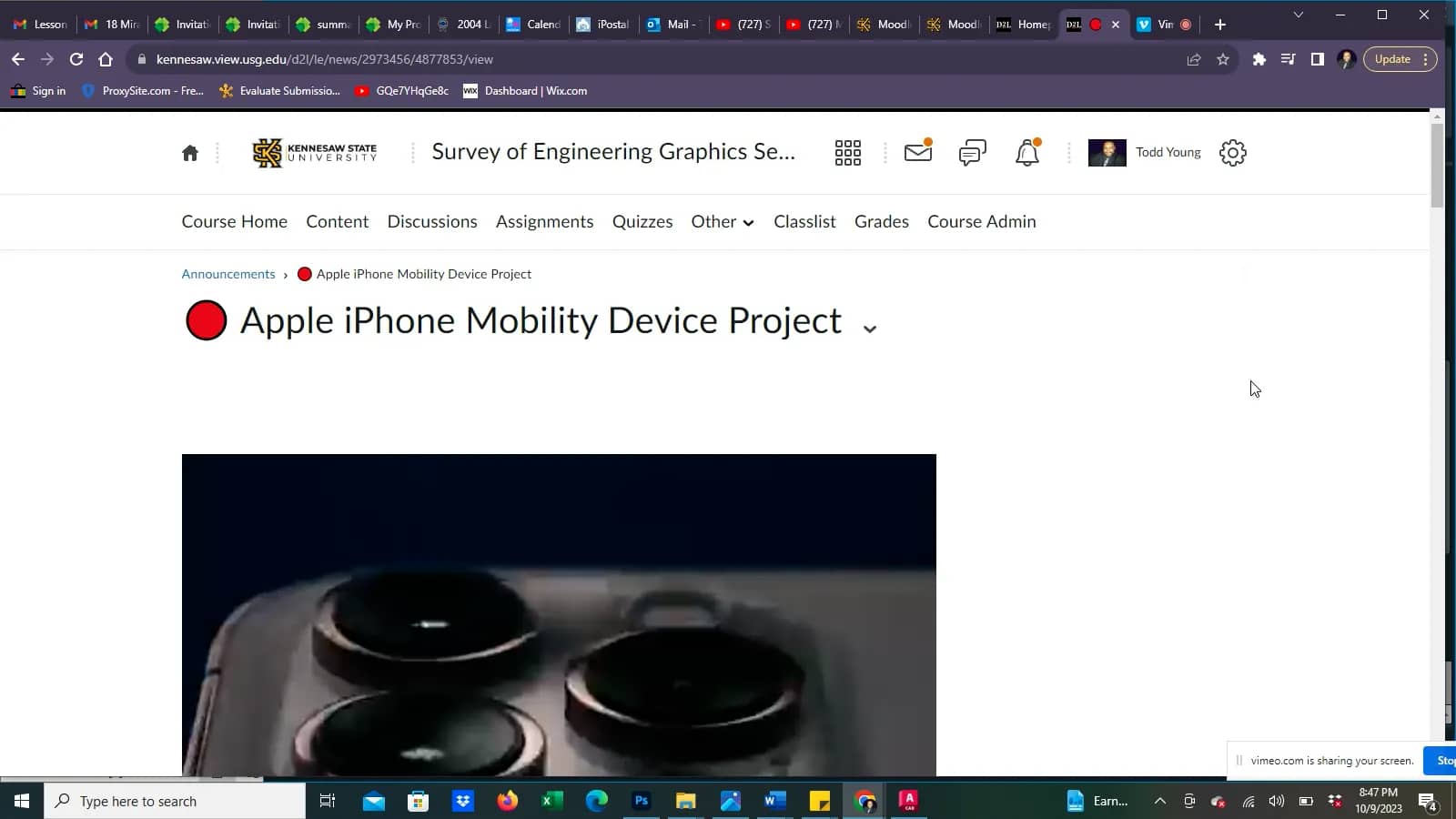Image resolution: width=1456 pixels, height=819 pixels.
Task: Open the subscription alerts chat bubble
Action: tap(971, 152)
